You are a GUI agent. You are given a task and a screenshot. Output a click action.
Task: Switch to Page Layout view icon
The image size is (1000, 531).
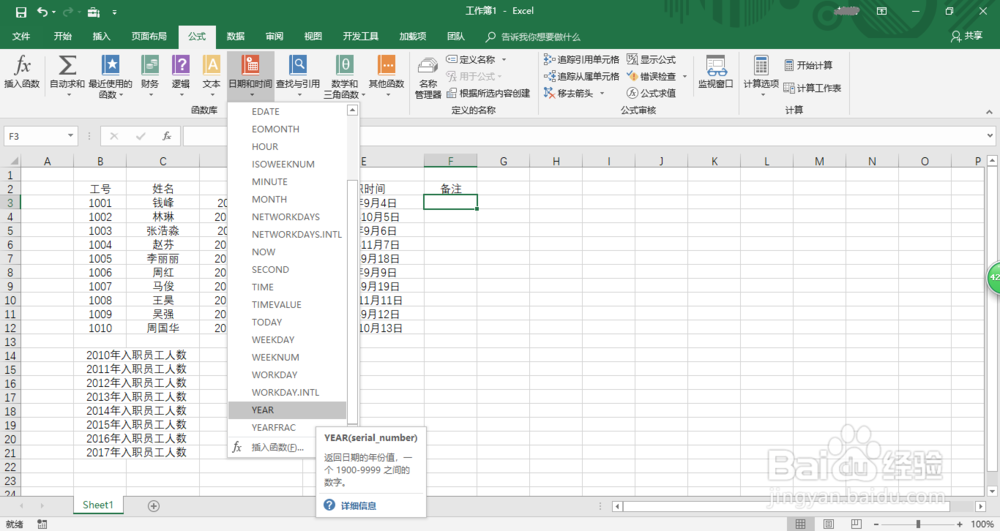tap(828, 524)
